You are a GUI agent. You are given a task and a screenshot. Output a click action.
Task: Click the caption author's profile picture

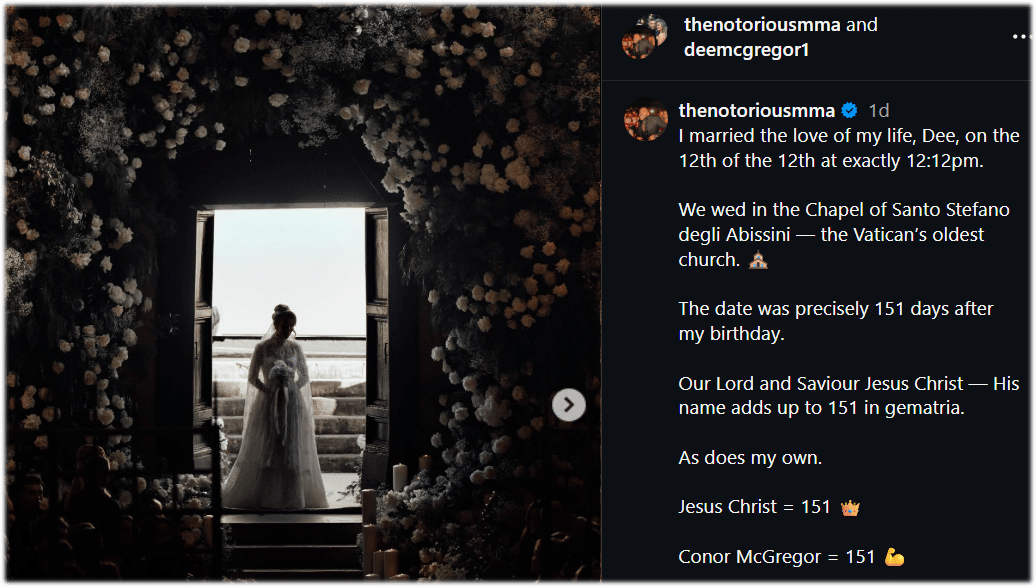click(646, 120)
